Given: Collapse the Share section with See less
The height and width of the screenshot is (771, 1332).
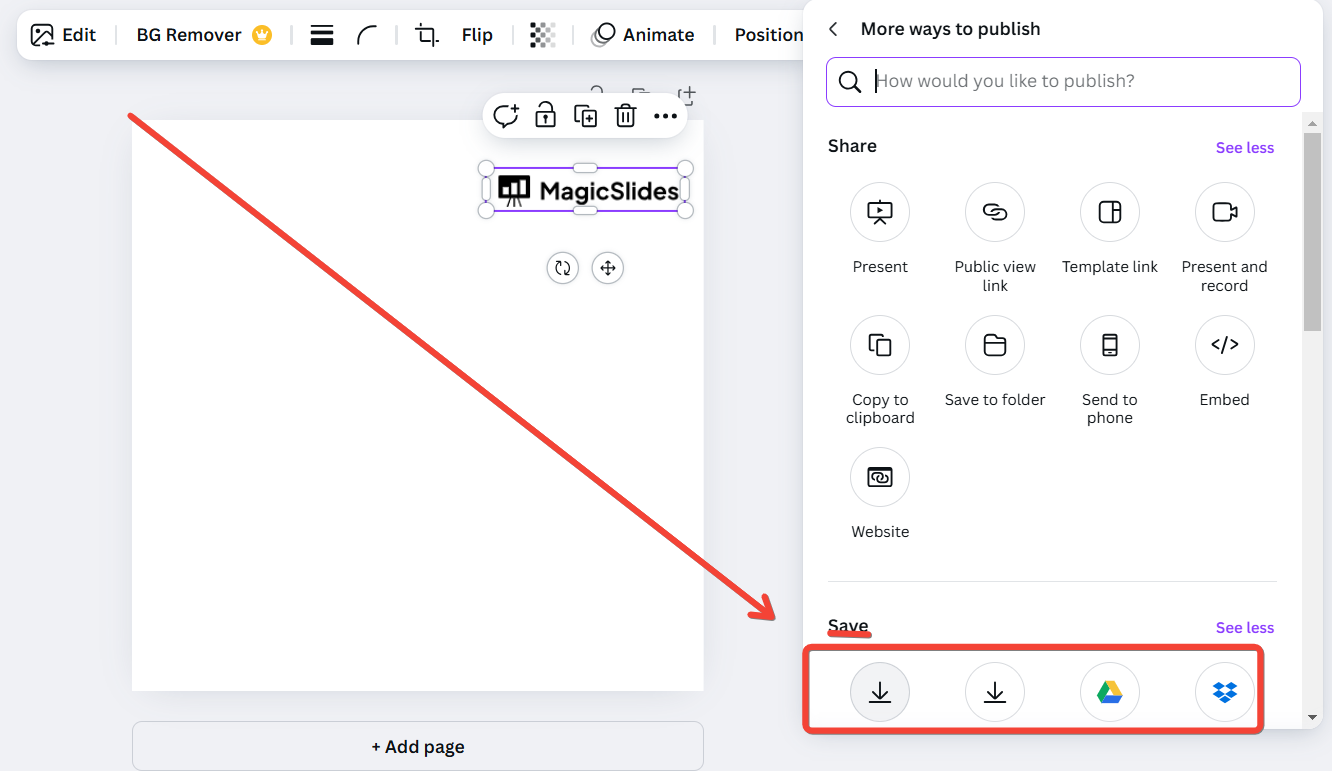Looking at the screenshot, I should coord(1245,148).
